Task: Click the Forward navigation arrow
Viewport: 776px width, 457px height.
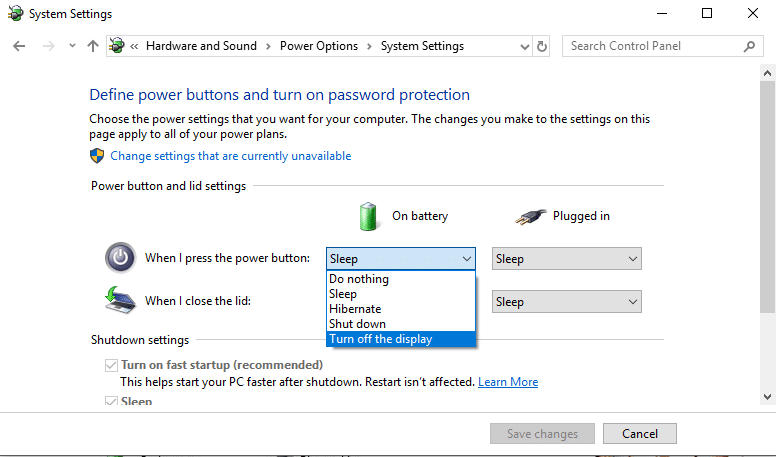Action: click(46, 46)
